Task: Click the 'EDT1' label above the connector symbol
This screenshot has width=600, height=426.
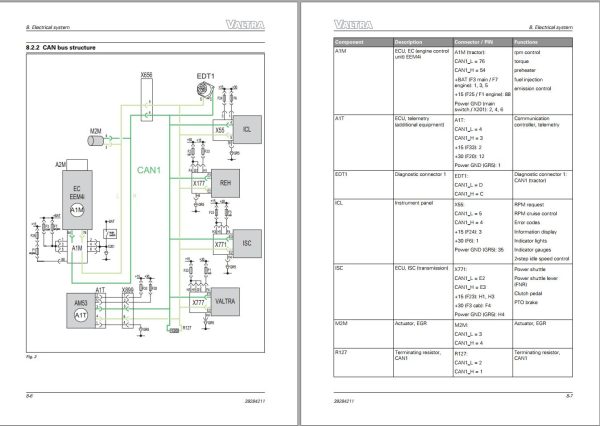Action: (205, 76)
